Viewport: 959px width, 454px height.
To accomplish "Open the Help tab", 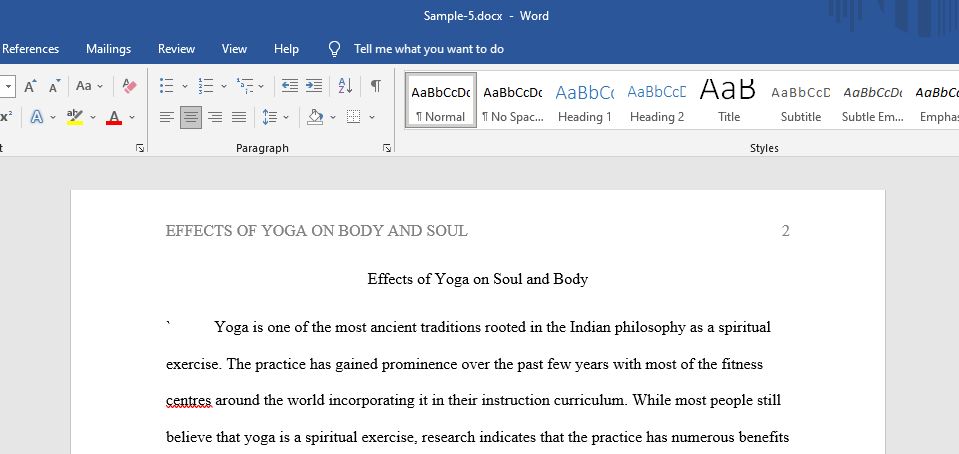I will point(286,49).
